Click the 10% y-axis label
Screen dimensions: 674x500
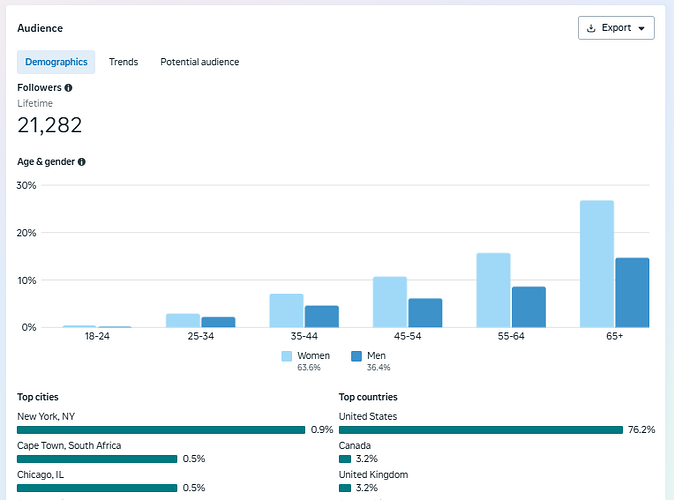[x=26, y=281]
